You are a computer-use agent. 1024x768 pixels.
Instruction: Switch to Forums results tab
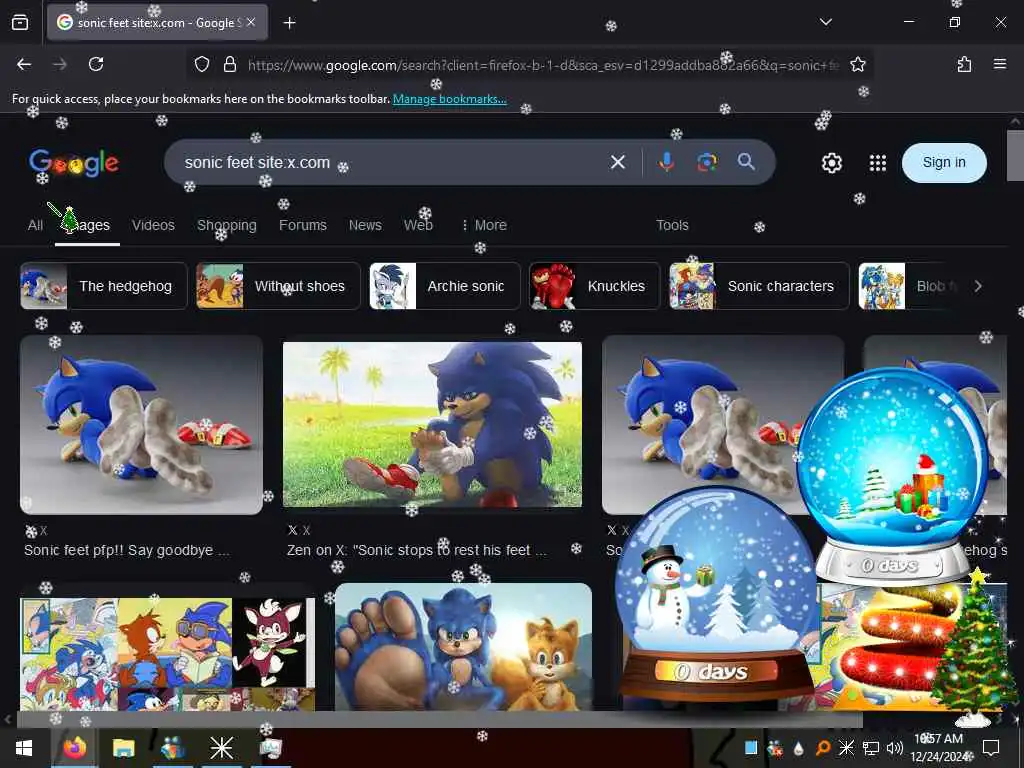pyautogui.click(x=302, y=225)
